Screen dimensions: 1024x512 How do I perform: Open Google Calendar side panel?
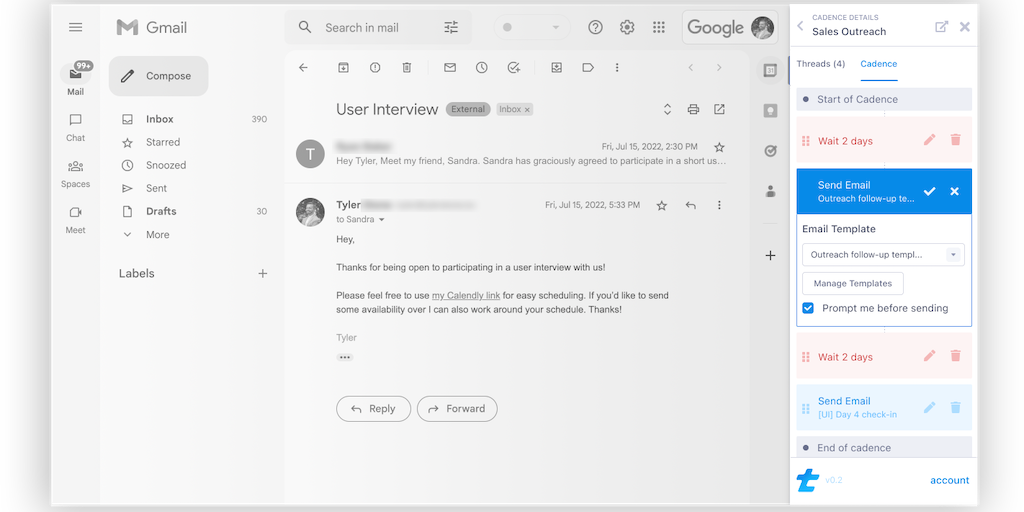pos(770,70)
